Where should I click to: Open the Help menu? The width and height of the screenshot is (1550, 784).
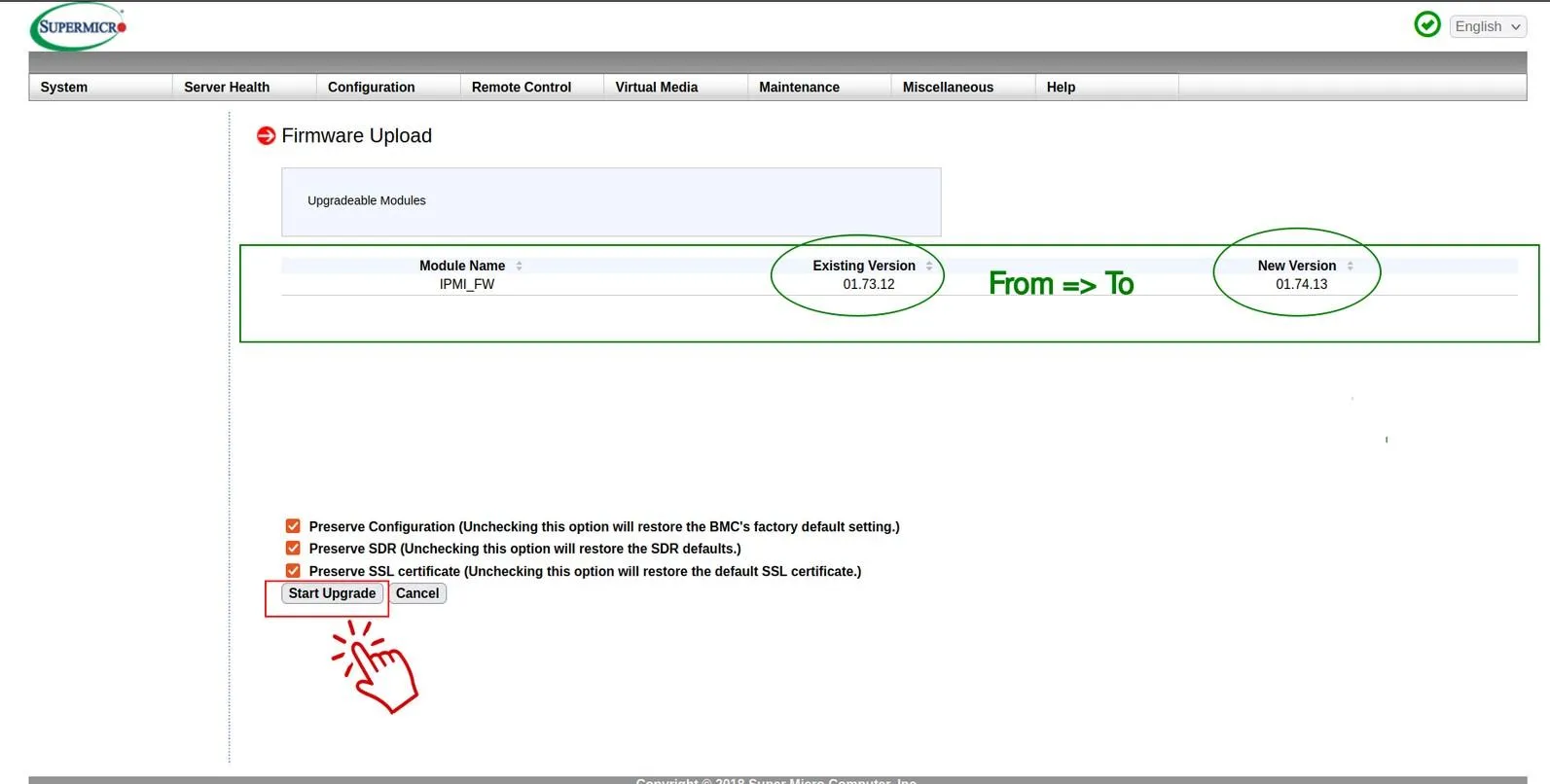pyautogui.click(x=1061, y=88)
